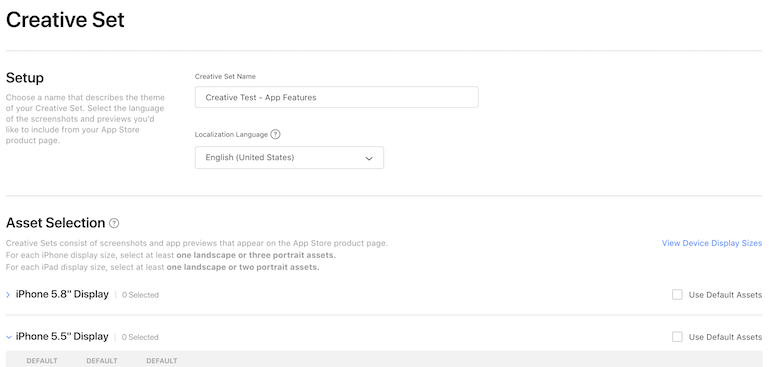Image resolution: width=770 pixels, height=367 pixels.
Task: Expand the iPhone 5.8" Display chevron
Action: pos(8,295)
